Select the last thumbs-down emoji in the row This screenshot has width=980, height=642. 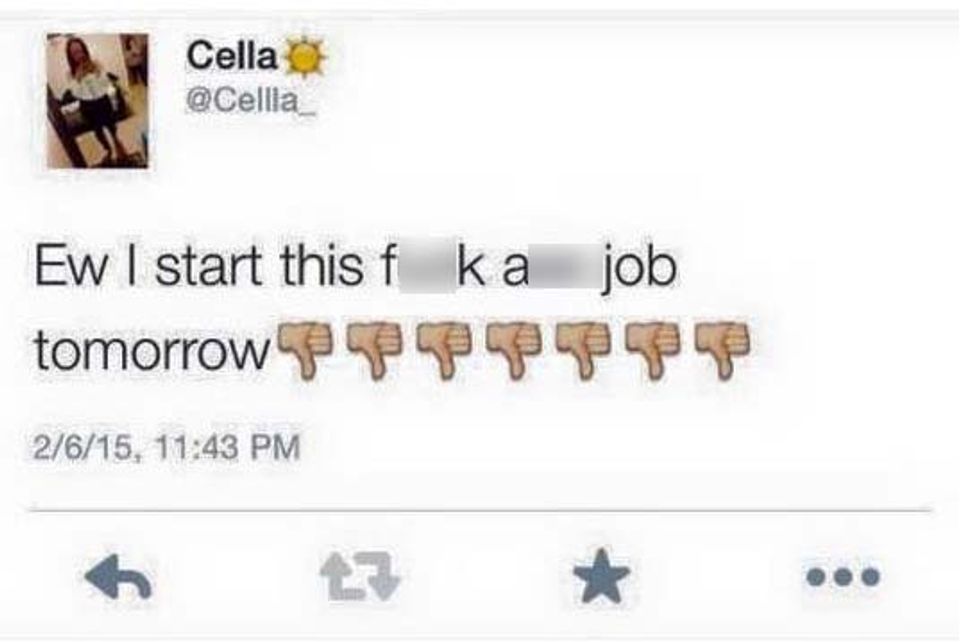coord(723,350)
